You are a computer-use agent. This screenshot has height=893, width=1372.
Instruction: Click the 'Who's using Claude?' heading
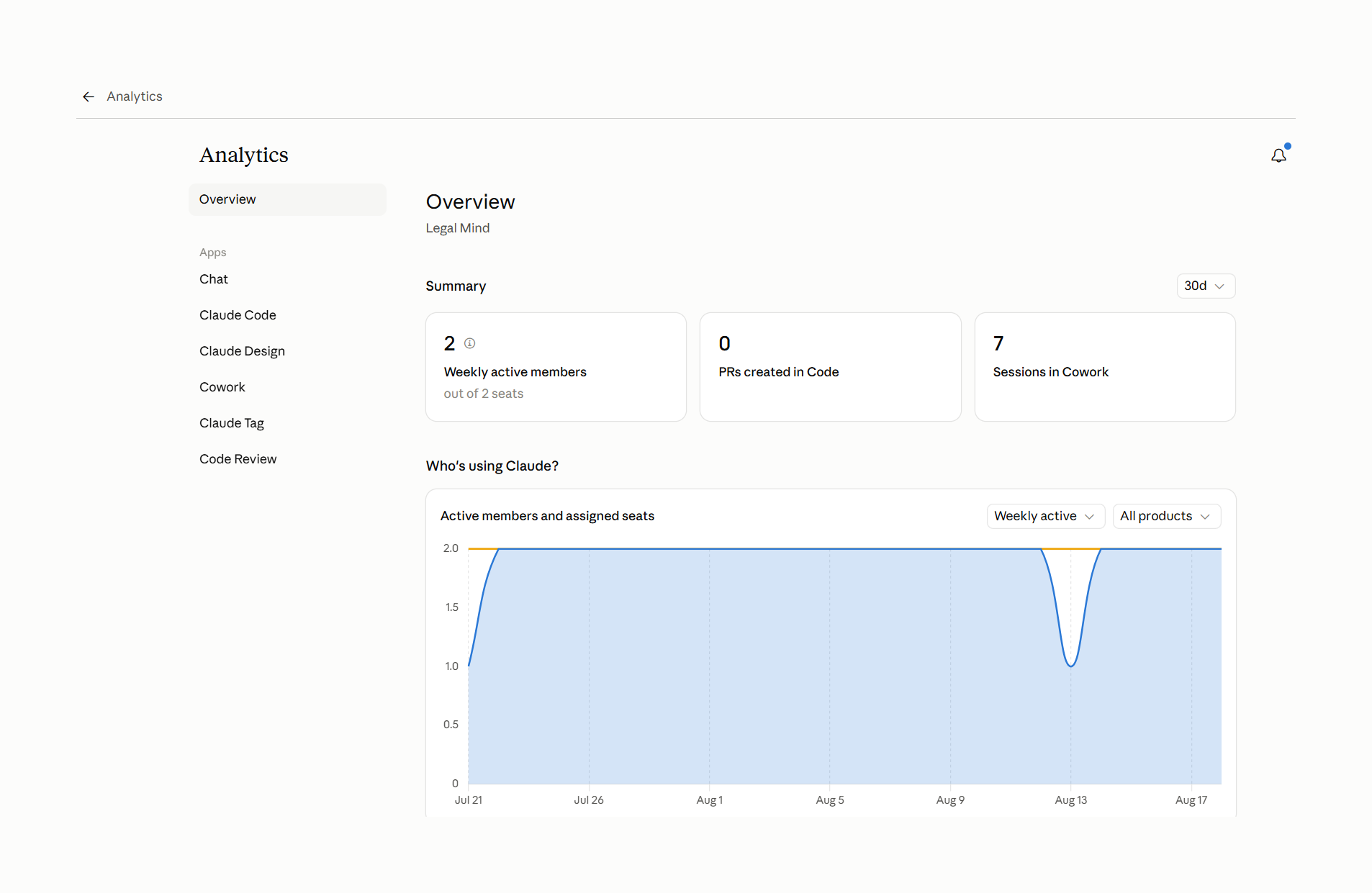point(492,466)
